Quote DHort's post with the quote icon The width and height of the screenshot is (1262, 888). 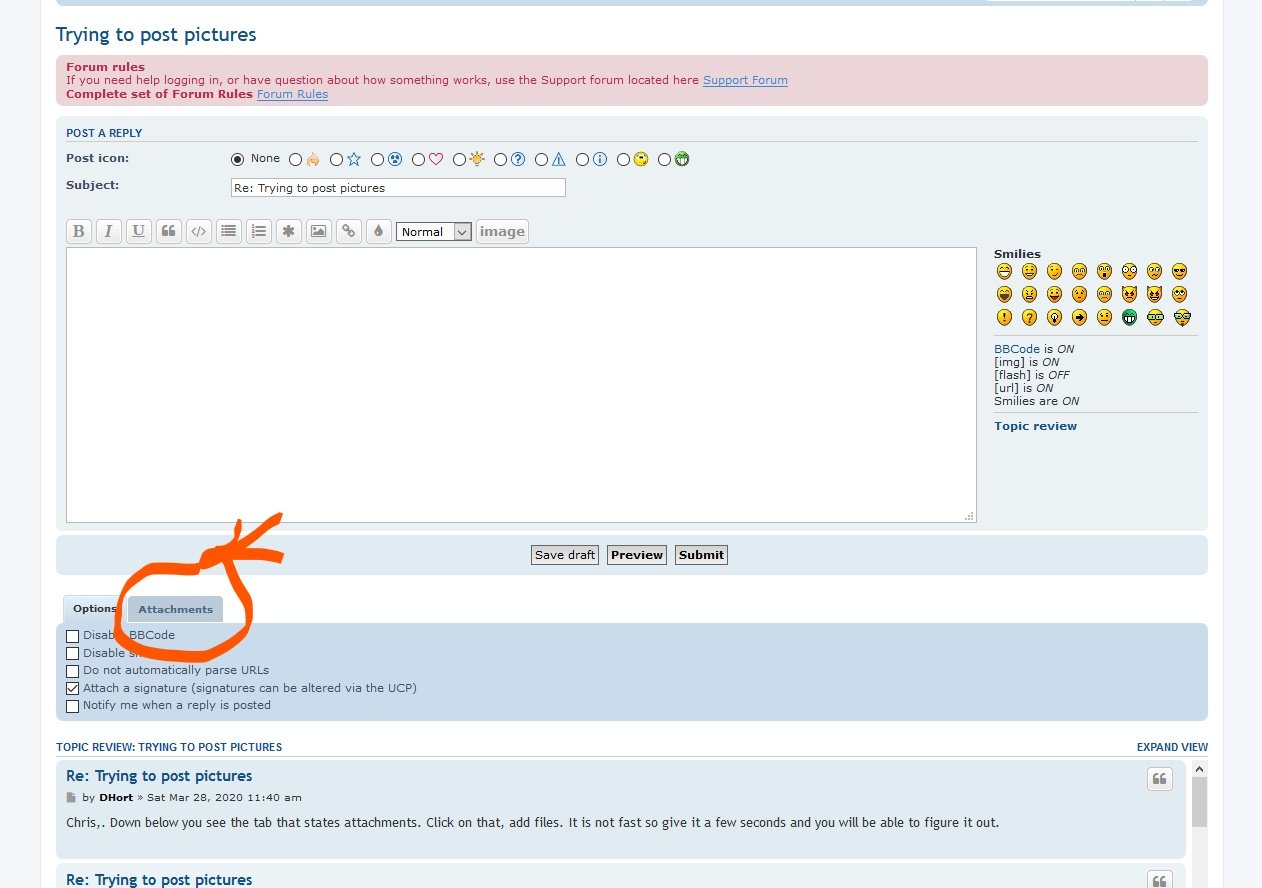click(x=1159, y=779)
